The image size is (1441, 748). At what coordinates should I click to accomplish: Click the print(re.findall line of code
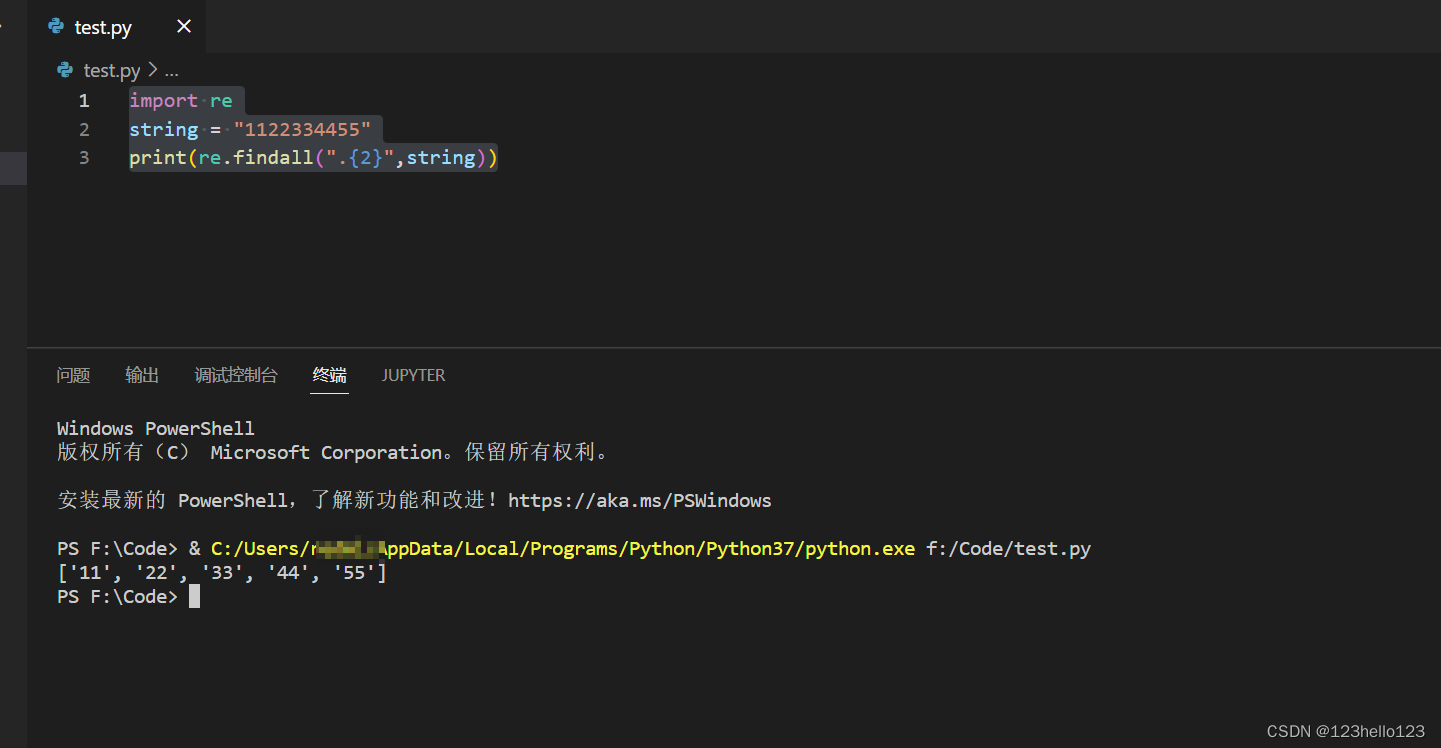[x=313, y=157]
